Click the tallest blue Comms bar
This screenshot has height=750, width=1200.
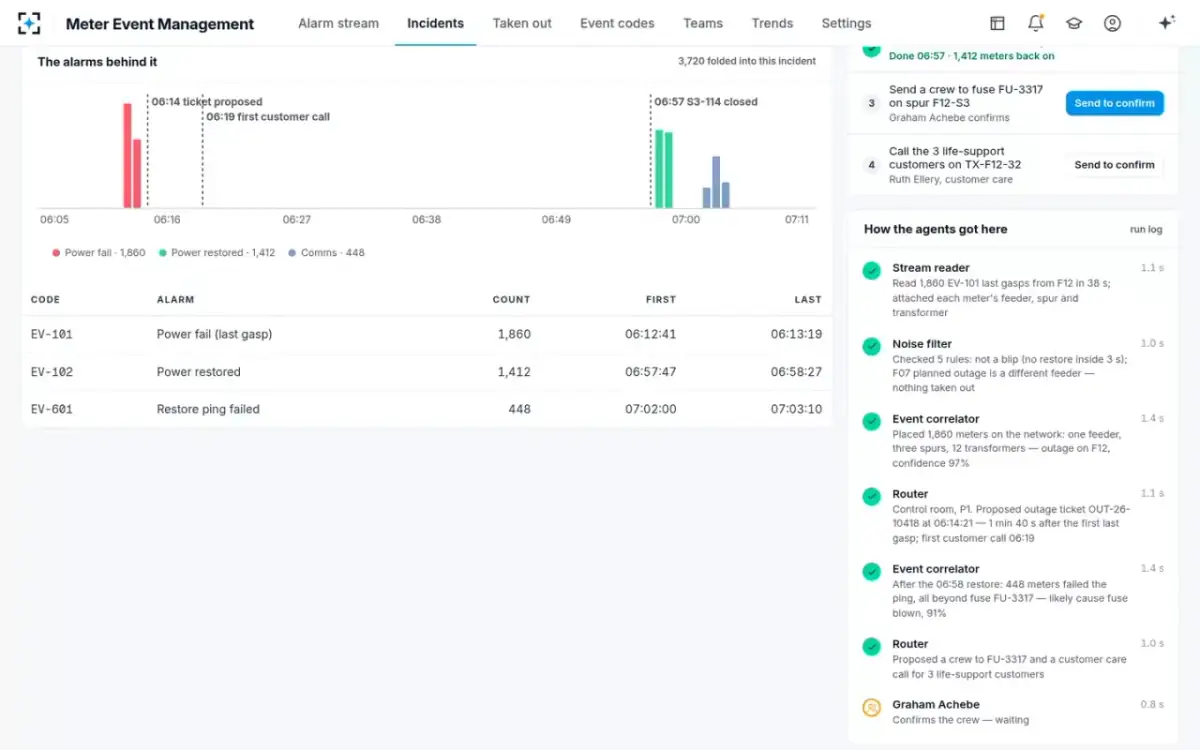[716, 182]
